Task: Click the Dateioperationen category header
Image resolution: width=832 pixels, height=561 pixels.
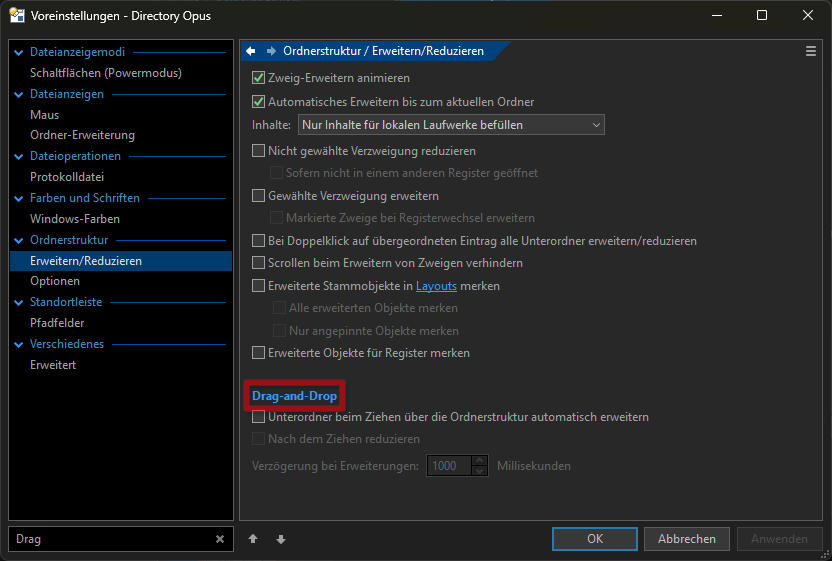Action: click(x=75, y=156)
